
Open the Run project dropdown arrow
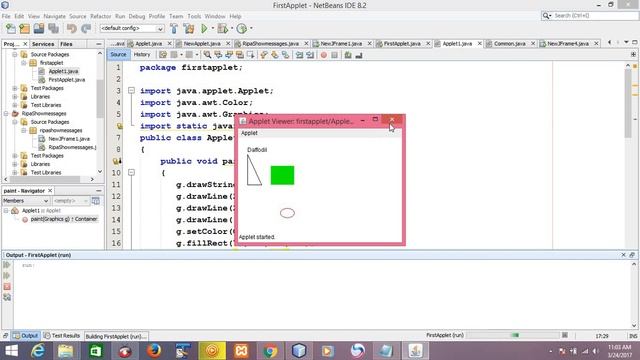tap(212, 29)
